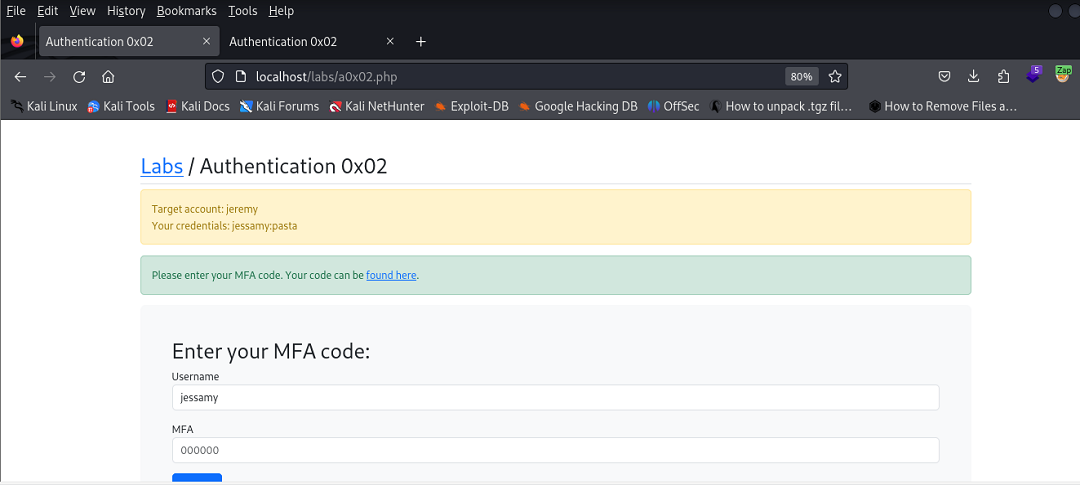1080x485 pixels.
Task: Open Kali NetHunter bookmark
Action: coord(376,106)
